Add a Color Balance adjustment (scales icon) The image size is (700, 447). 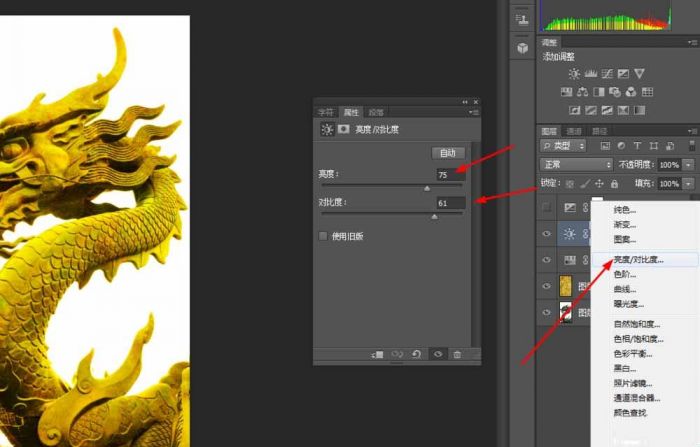click(583, 92)
